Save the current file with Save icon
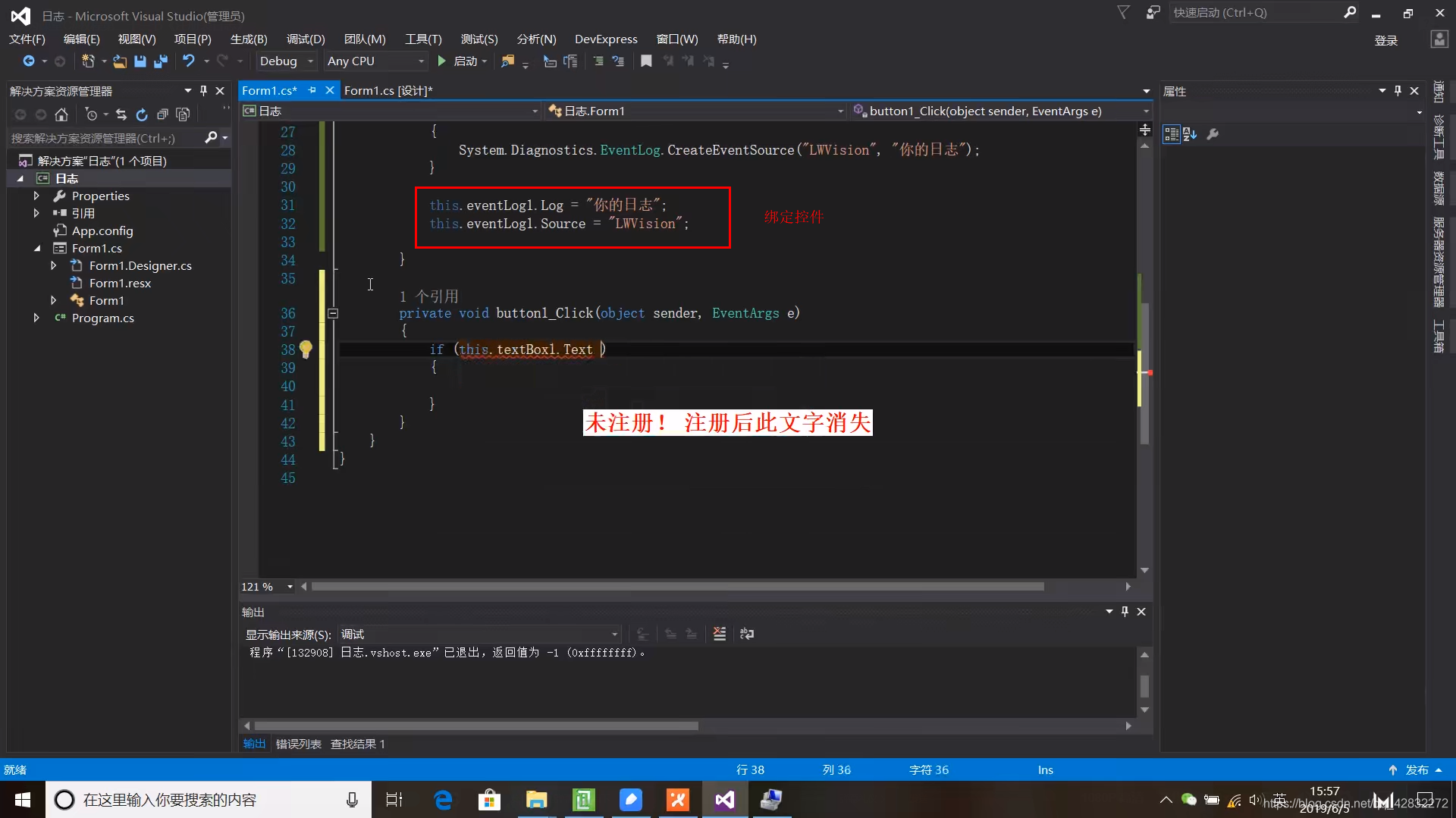Image resolution: width=1456 pixels, height=818 pixels. pos(140,61)
